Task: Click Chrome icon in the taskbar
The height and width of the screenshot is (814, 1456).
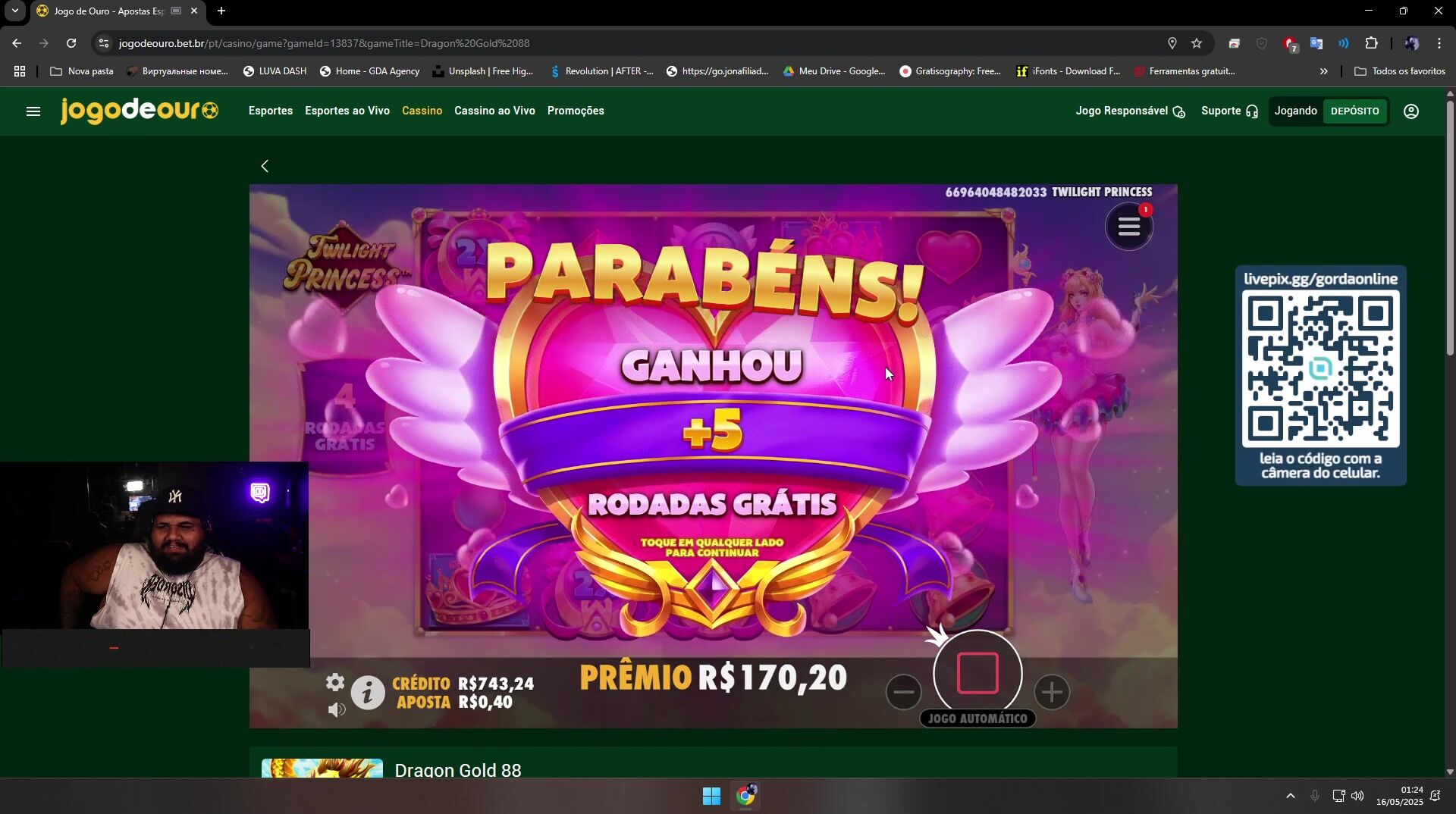Action: point(745,796)
